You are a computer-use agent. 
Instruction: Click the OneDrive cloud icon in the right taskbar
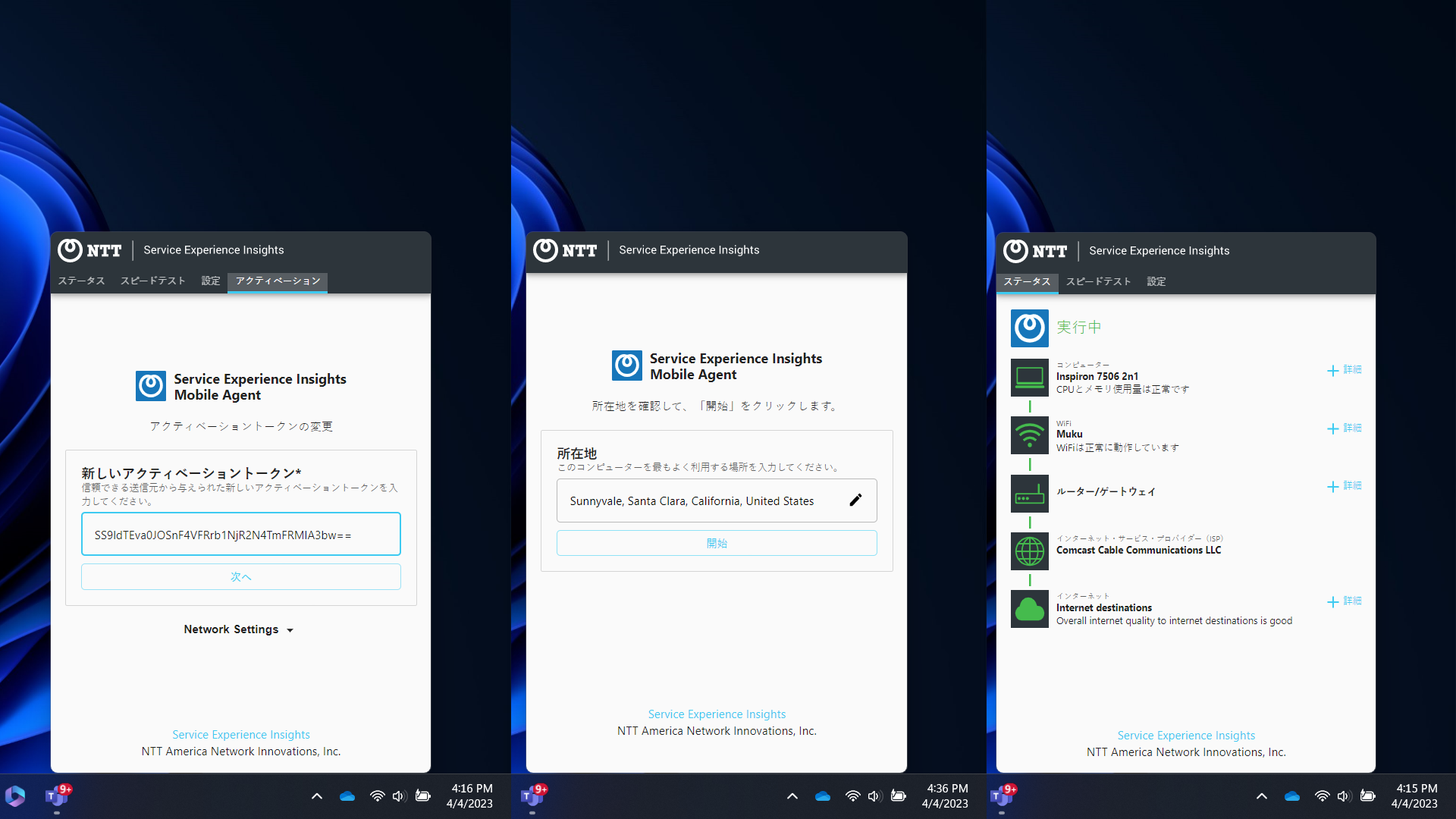coord(1292,796)
